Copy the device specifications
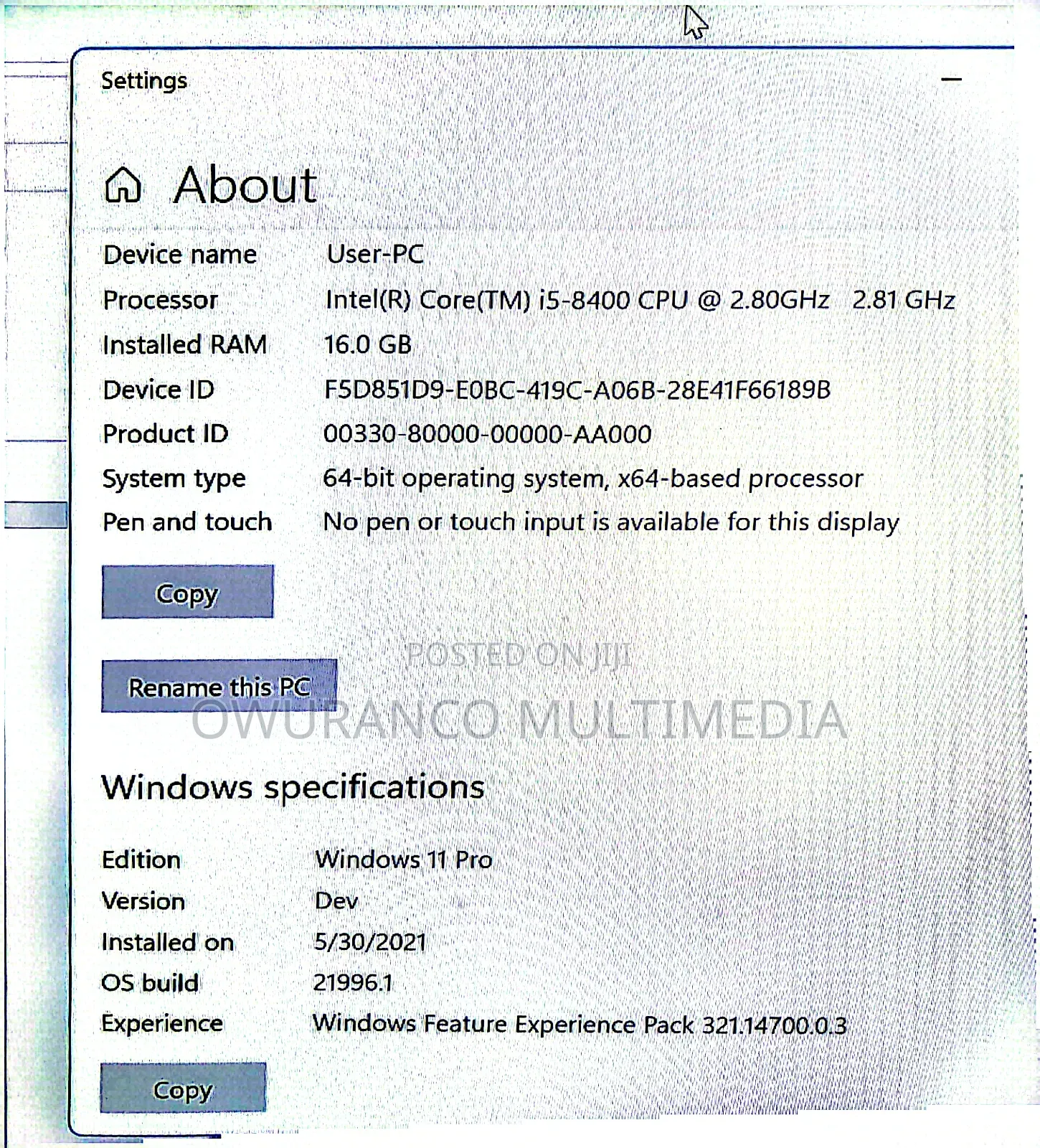 point(187,592)
